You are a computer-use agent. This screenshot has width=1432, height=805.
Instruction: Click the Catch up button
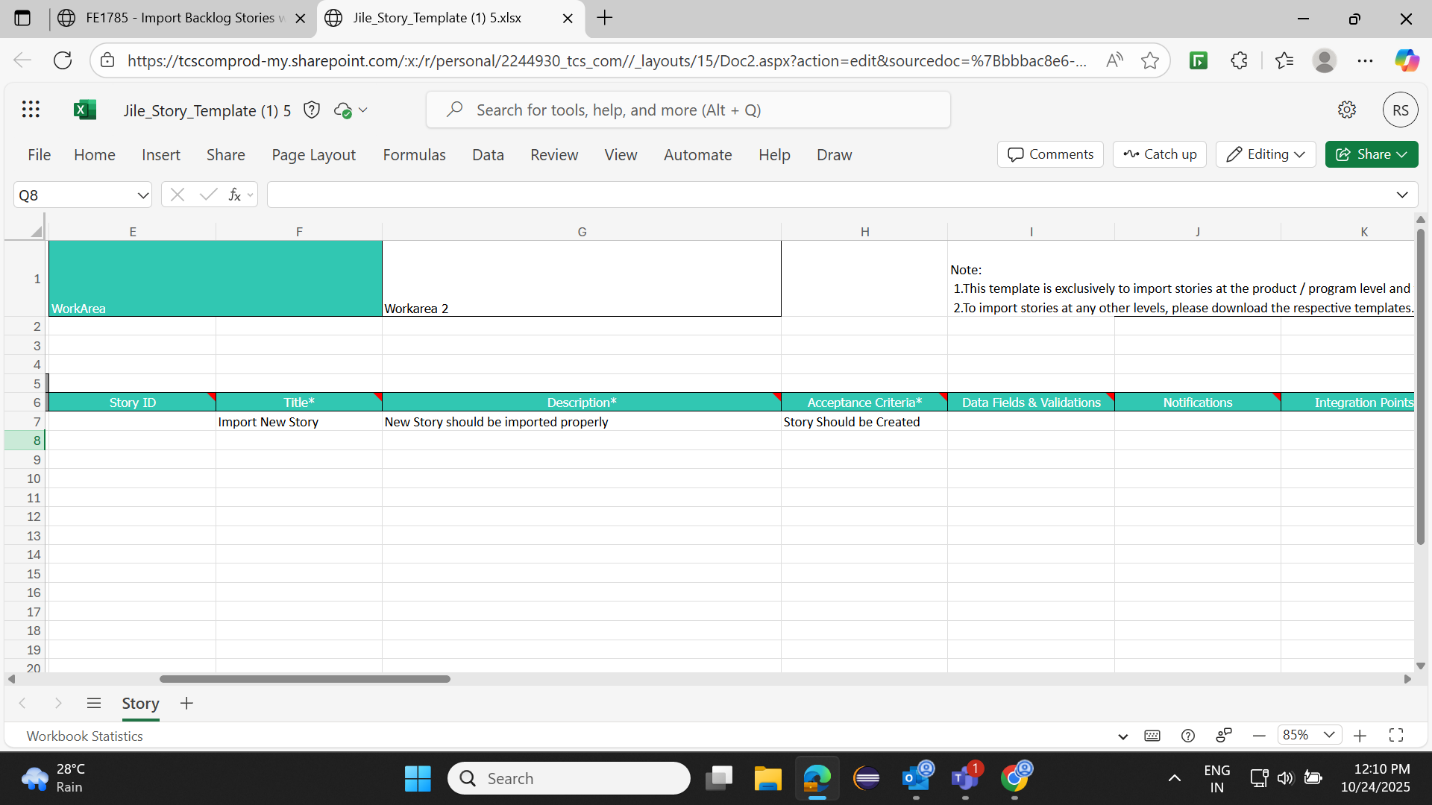(1160, 154)
